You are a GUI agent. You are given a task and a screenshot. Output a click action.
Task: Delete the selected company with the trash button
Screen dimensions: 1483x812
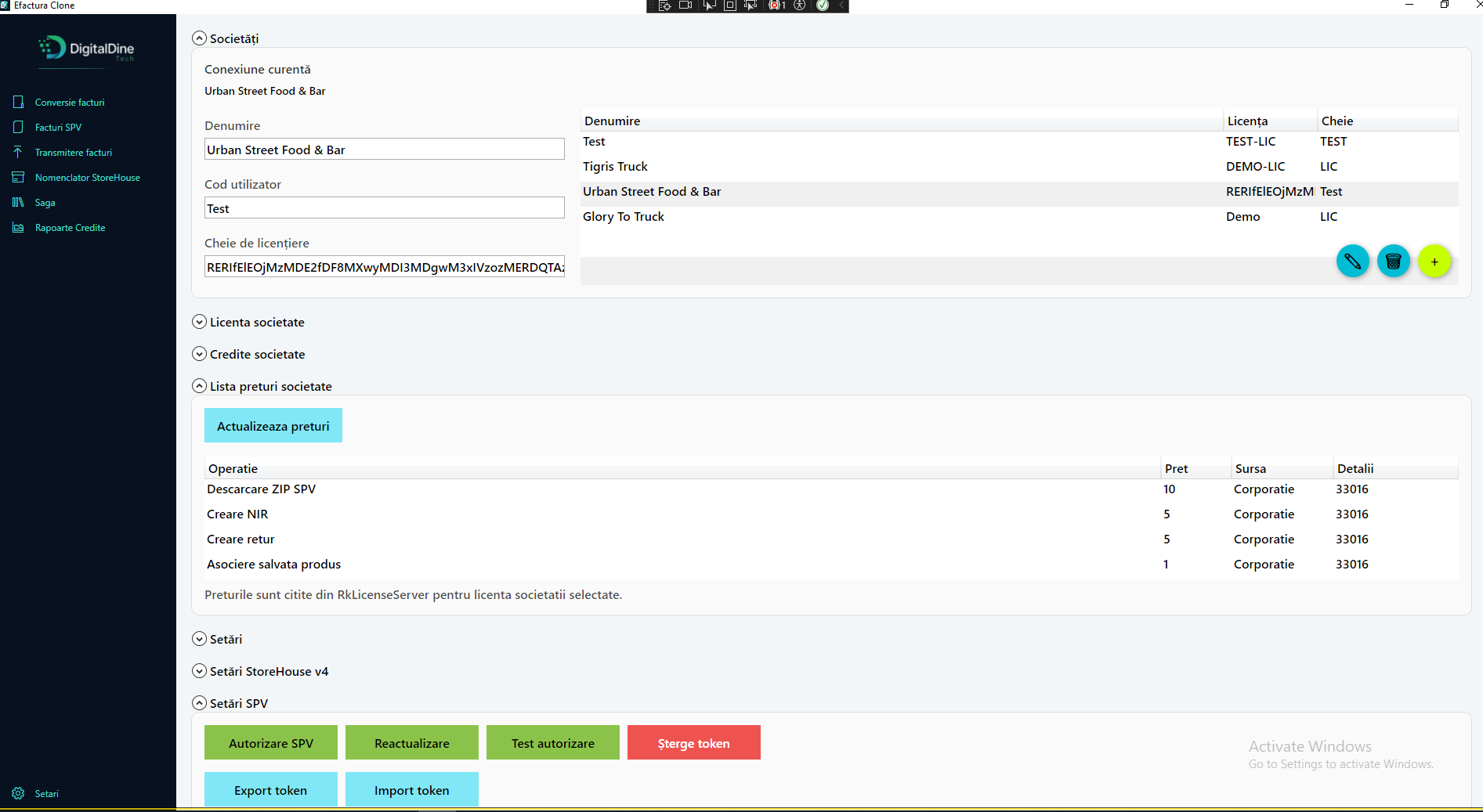click(1394, 262)
